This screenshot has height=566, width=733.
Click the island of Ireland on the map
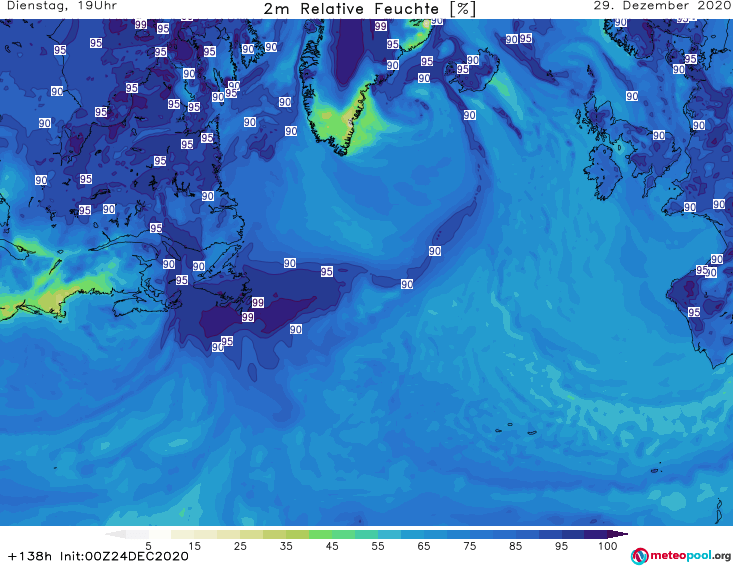[605, 174]
